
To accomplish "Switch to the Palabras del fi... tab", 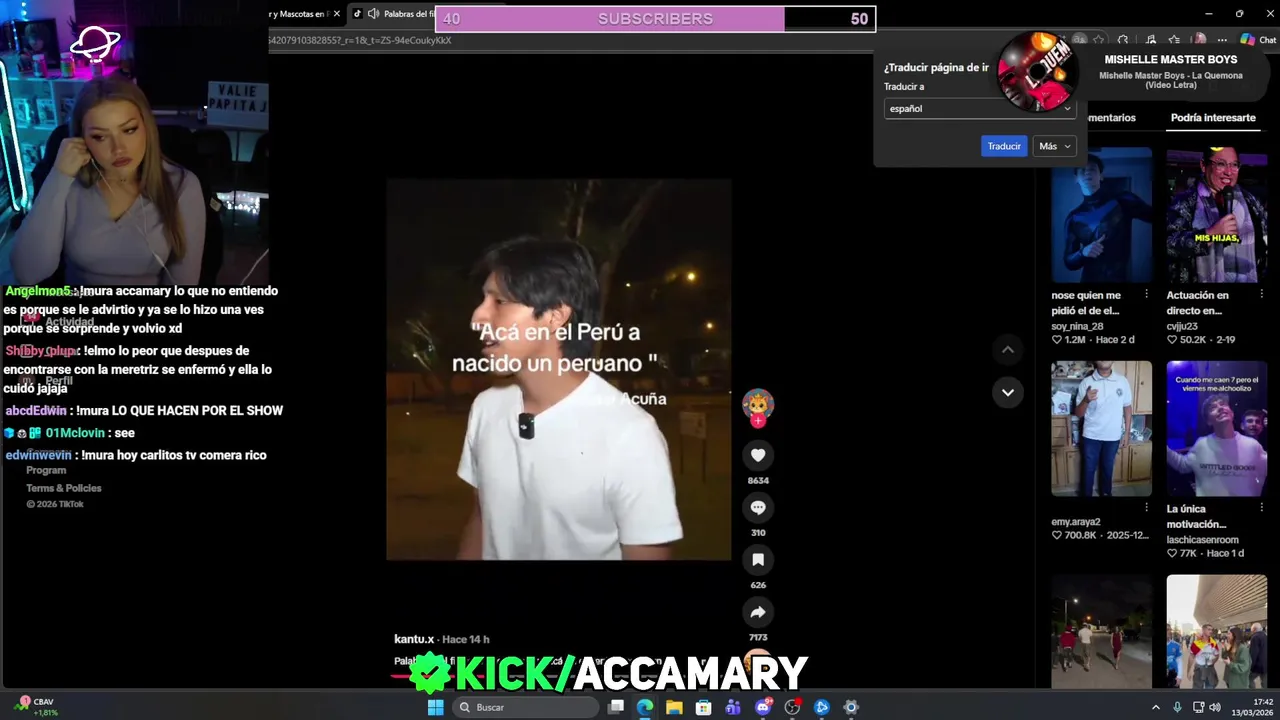I will (409, 14).
